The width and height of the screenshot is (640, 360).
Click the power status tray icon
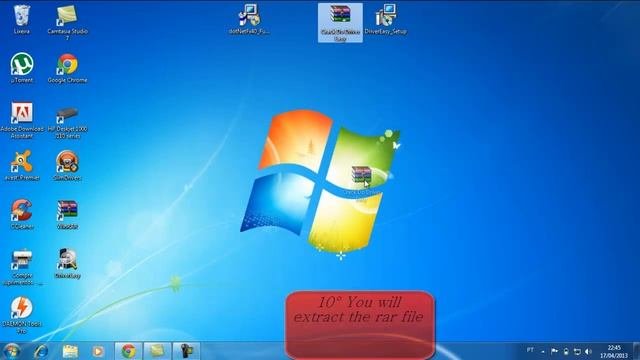[566, 351]
